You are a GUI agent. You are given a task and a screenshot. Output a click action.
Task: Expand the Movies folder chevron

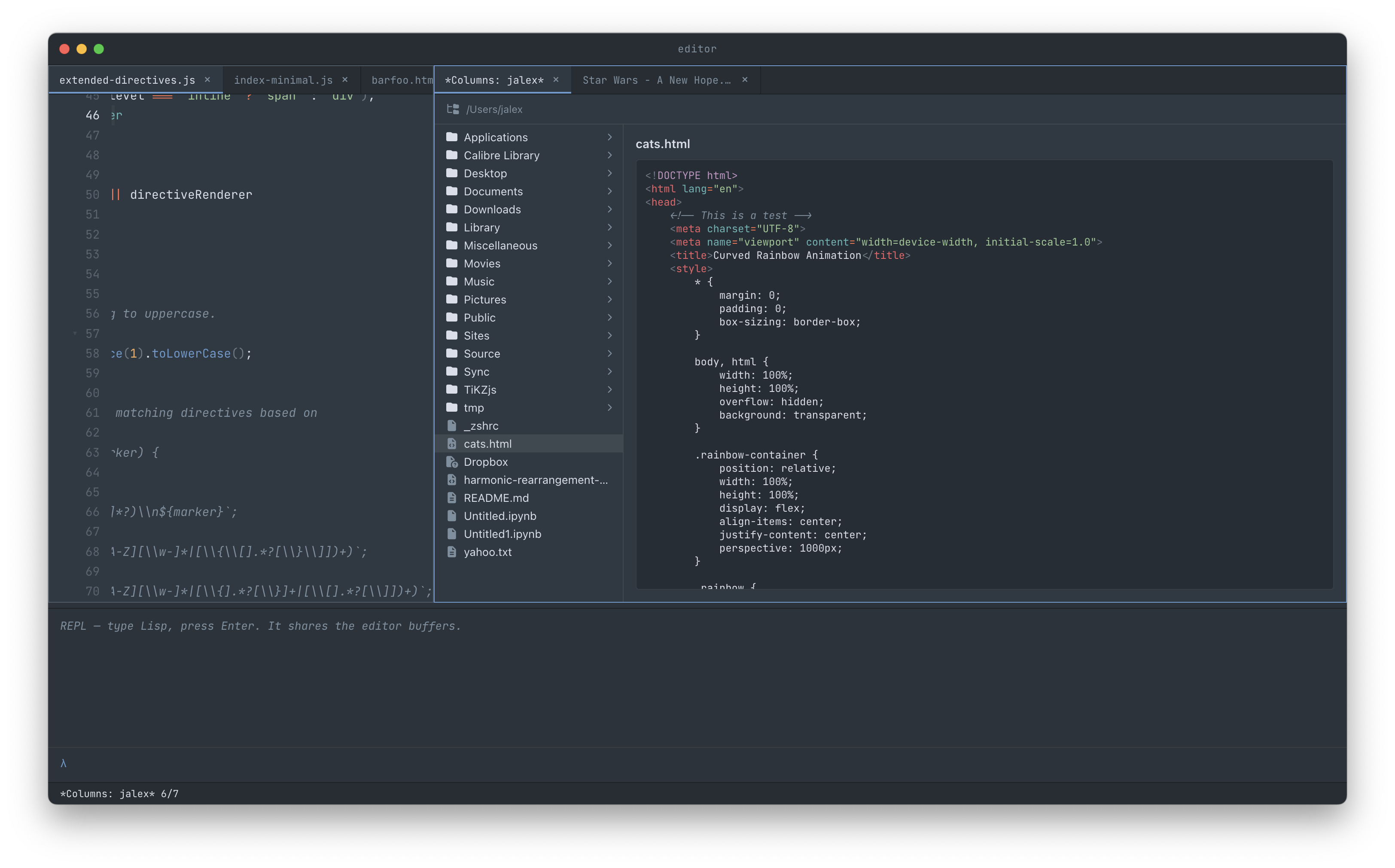(609, 264)
